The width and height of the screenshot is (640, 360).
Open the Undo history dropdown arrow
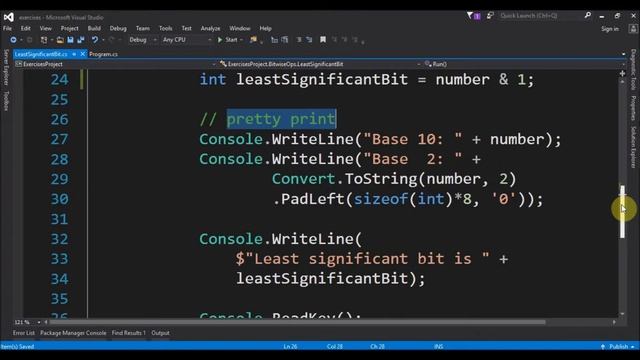tap(103, 40)
